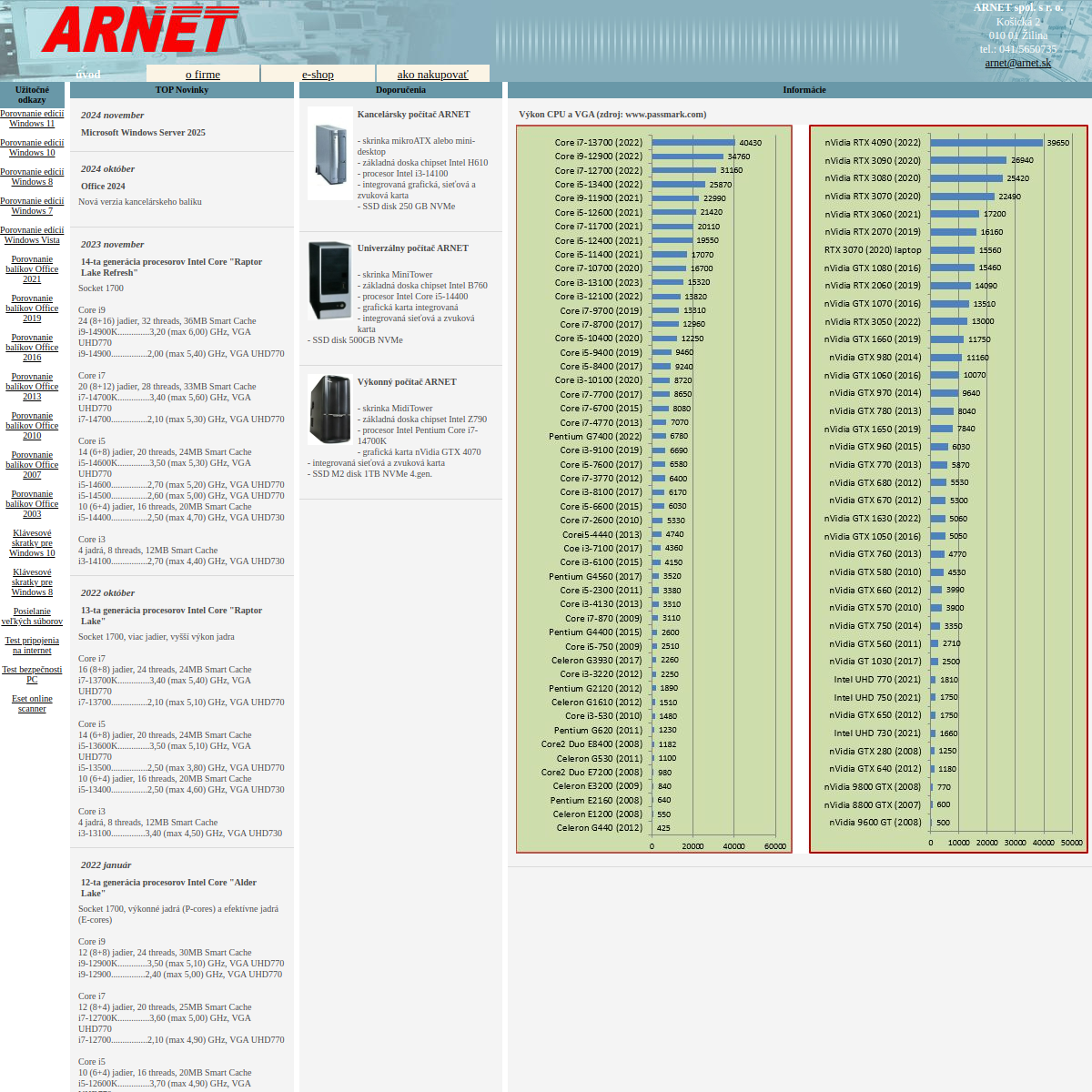
Task: Click the '2024 november' date heading
Action: click(112, 116)
